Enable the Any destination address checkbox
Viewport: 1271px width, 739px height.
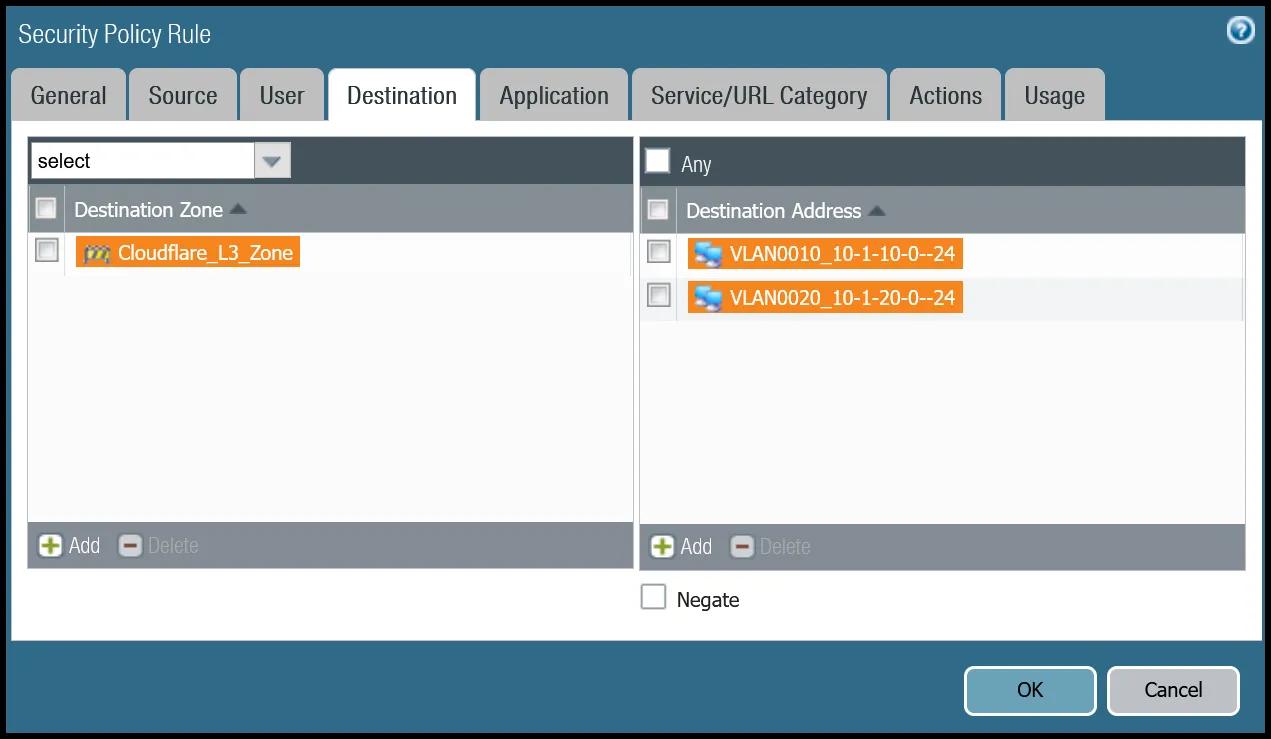[658, 162]
